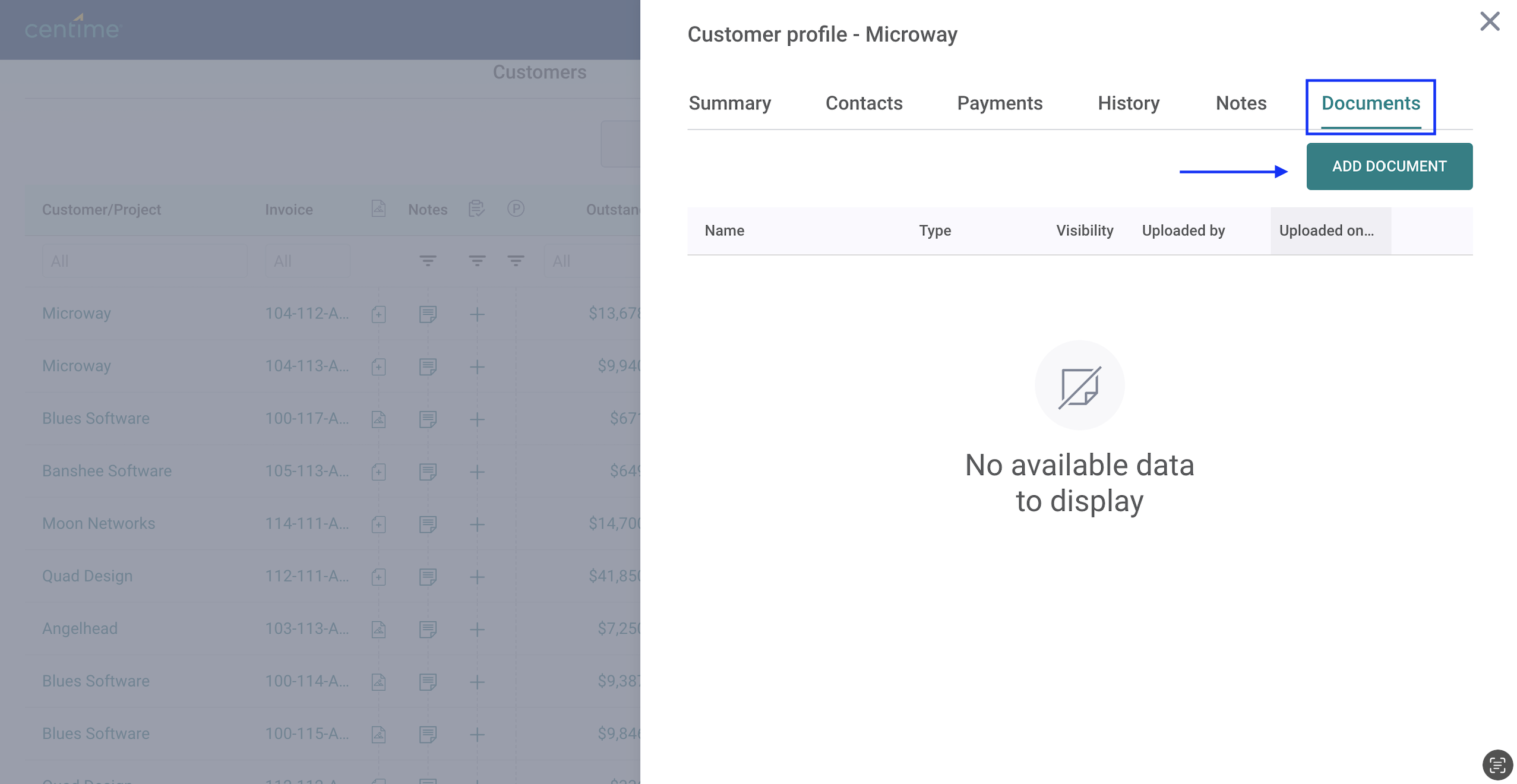
Task: Click the Invoice column header
Action: [x=288, y=210]
